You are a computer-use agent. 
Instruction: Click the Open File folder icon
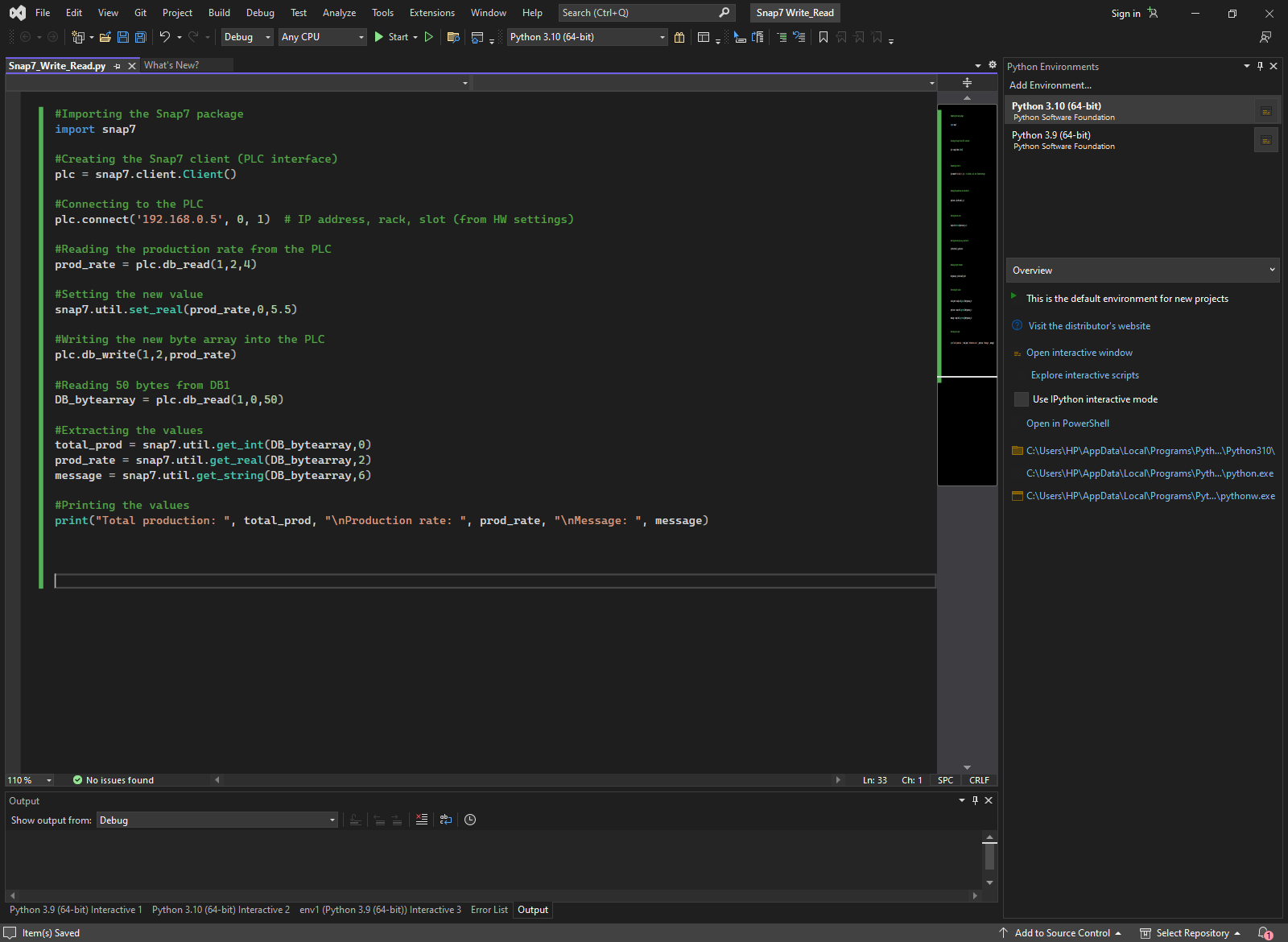[105, 37]
